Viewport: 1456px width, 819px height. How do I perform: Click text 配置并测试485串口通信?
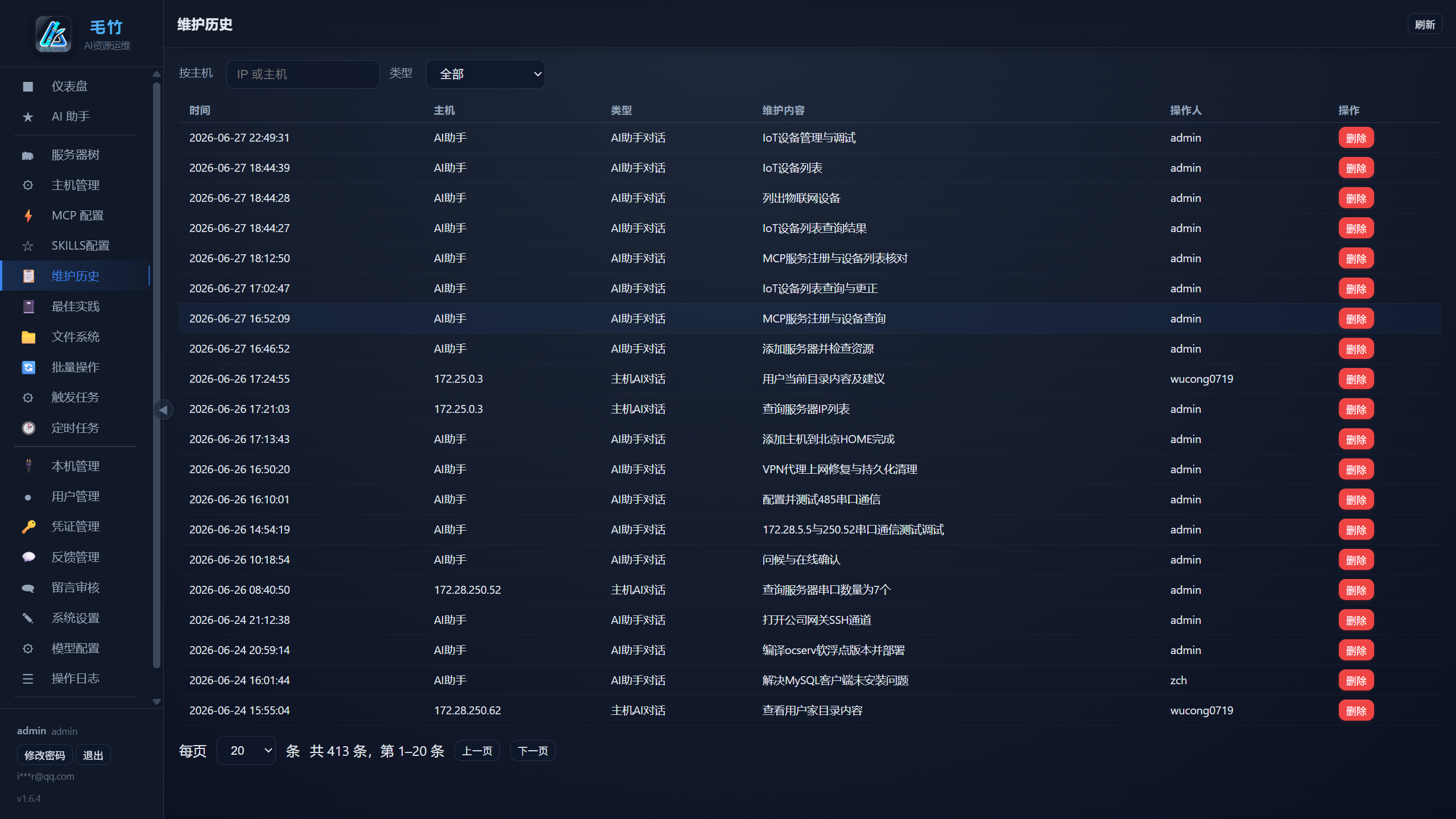(821, 499)
